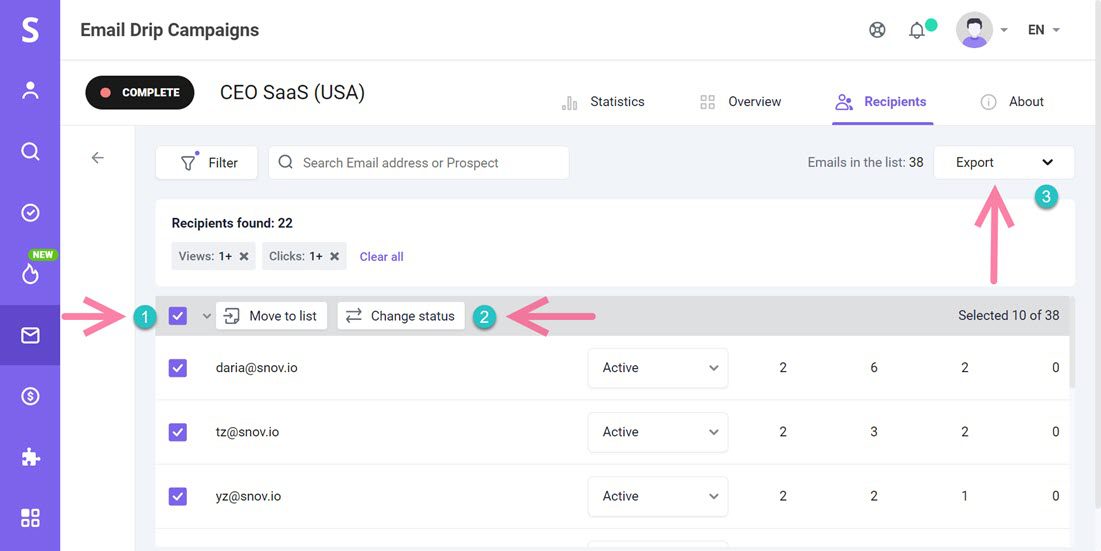Uncheck the daria@snov.io checkbox

tap(178, 368)
